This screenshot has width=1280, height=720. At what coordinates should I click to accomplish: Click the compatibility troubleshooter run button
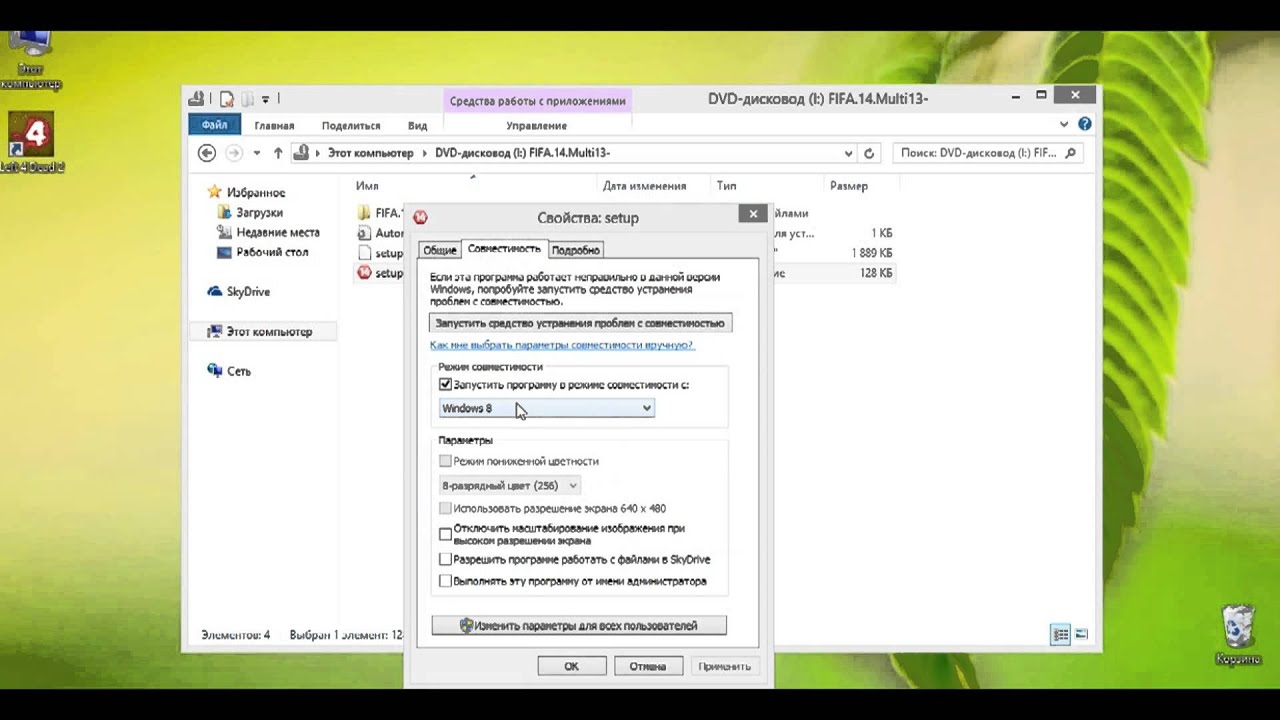pyautogui.click(x=580, y=323)
